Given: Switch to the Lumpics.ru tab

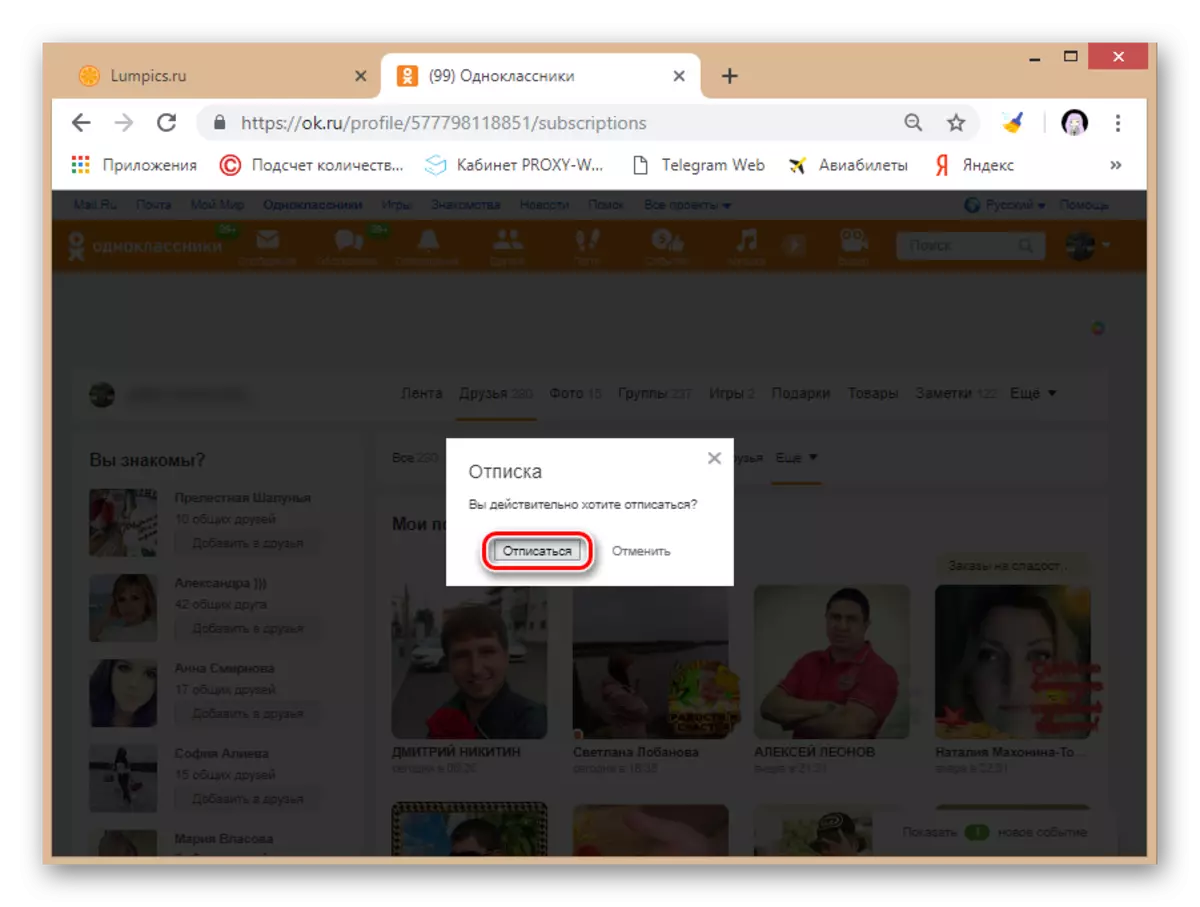Looking at the screenshot, I should [x=220, y=76].
